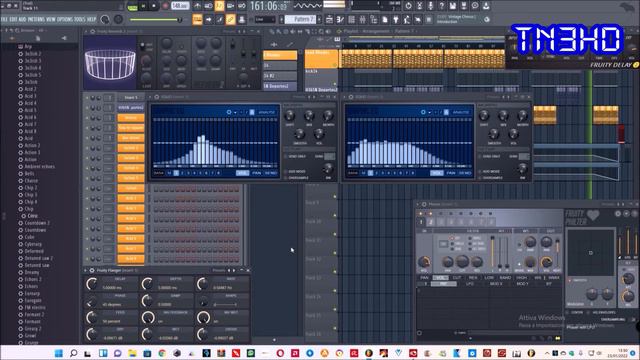640x360 pixels.
Task: Click the gear icon in the Fruity Flanger title bar
Action: pyautogui.click(x=92, y=270)
